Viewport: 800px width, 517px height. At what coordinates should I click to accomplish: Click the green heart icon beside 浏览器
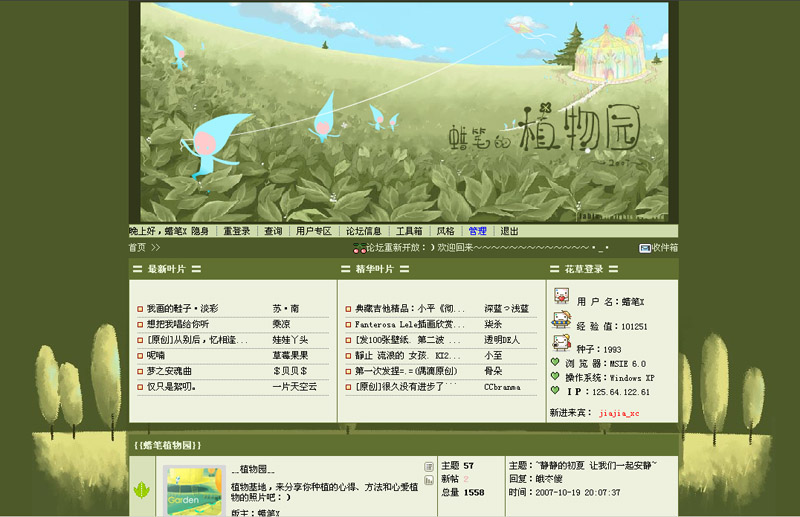(x=555, y=362)
